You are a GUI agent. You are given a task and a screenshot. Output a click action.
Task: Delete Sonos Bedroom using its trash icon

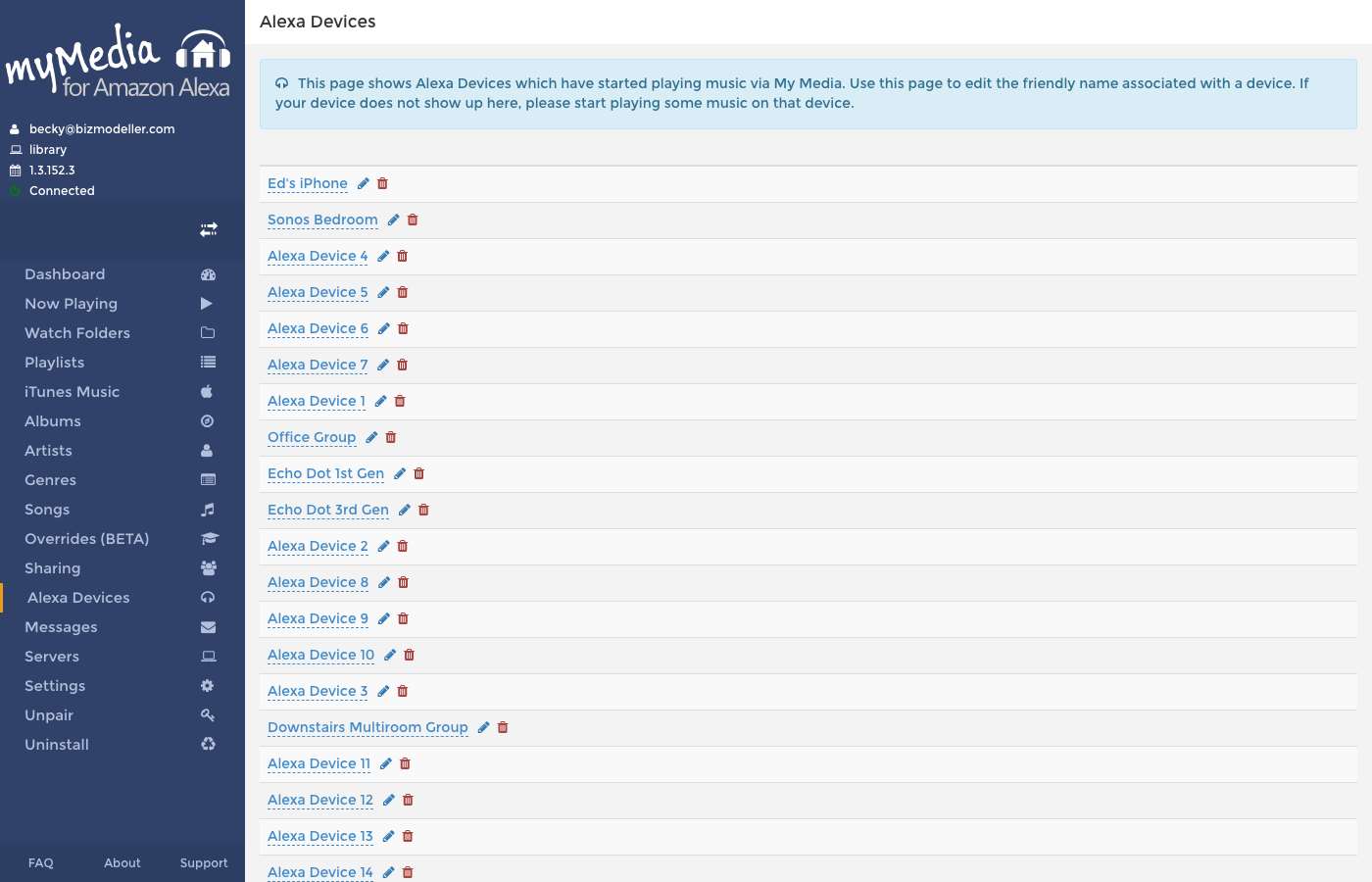(413, 220)
